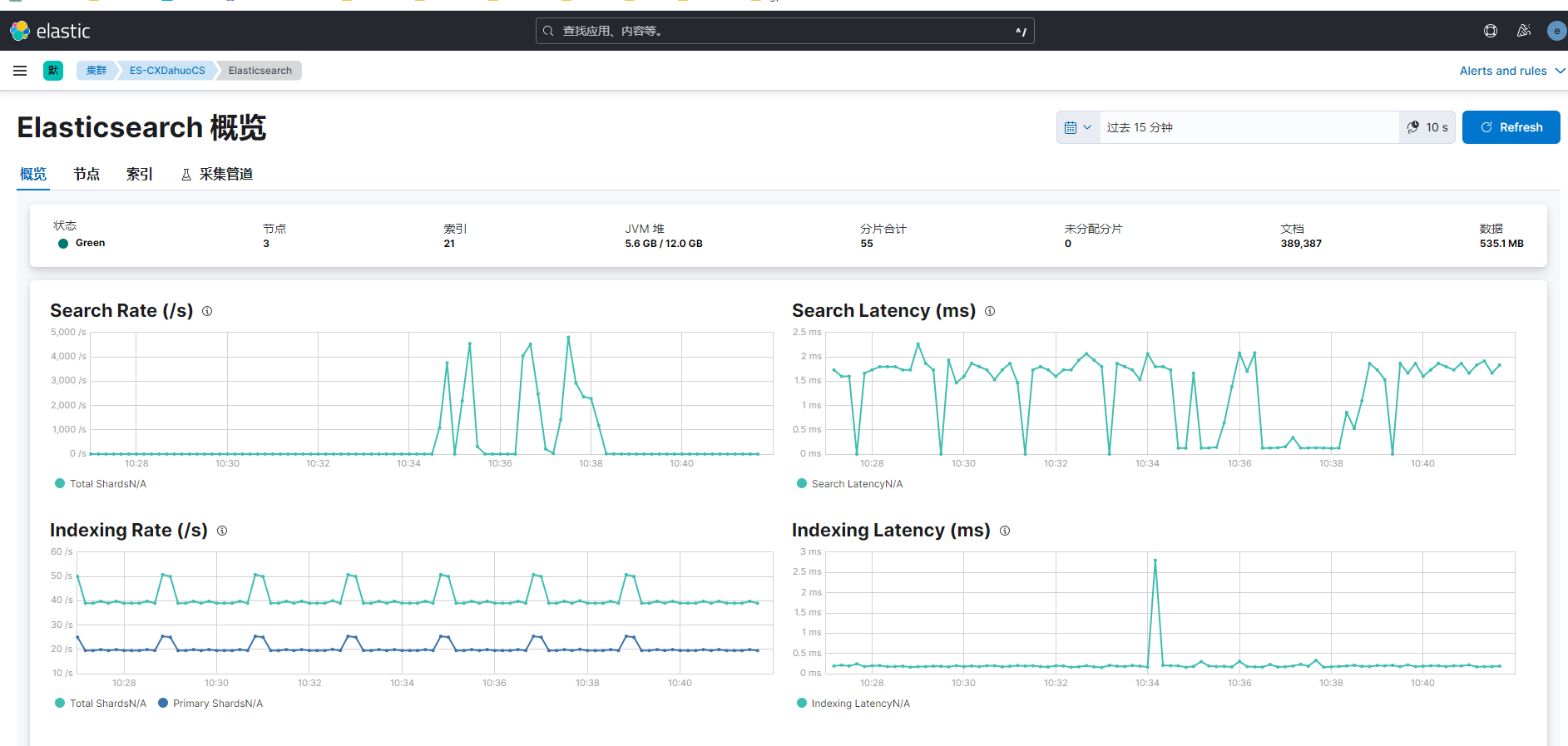
Task: Toggle the Search Latency legend item
Action: point(849,484)
